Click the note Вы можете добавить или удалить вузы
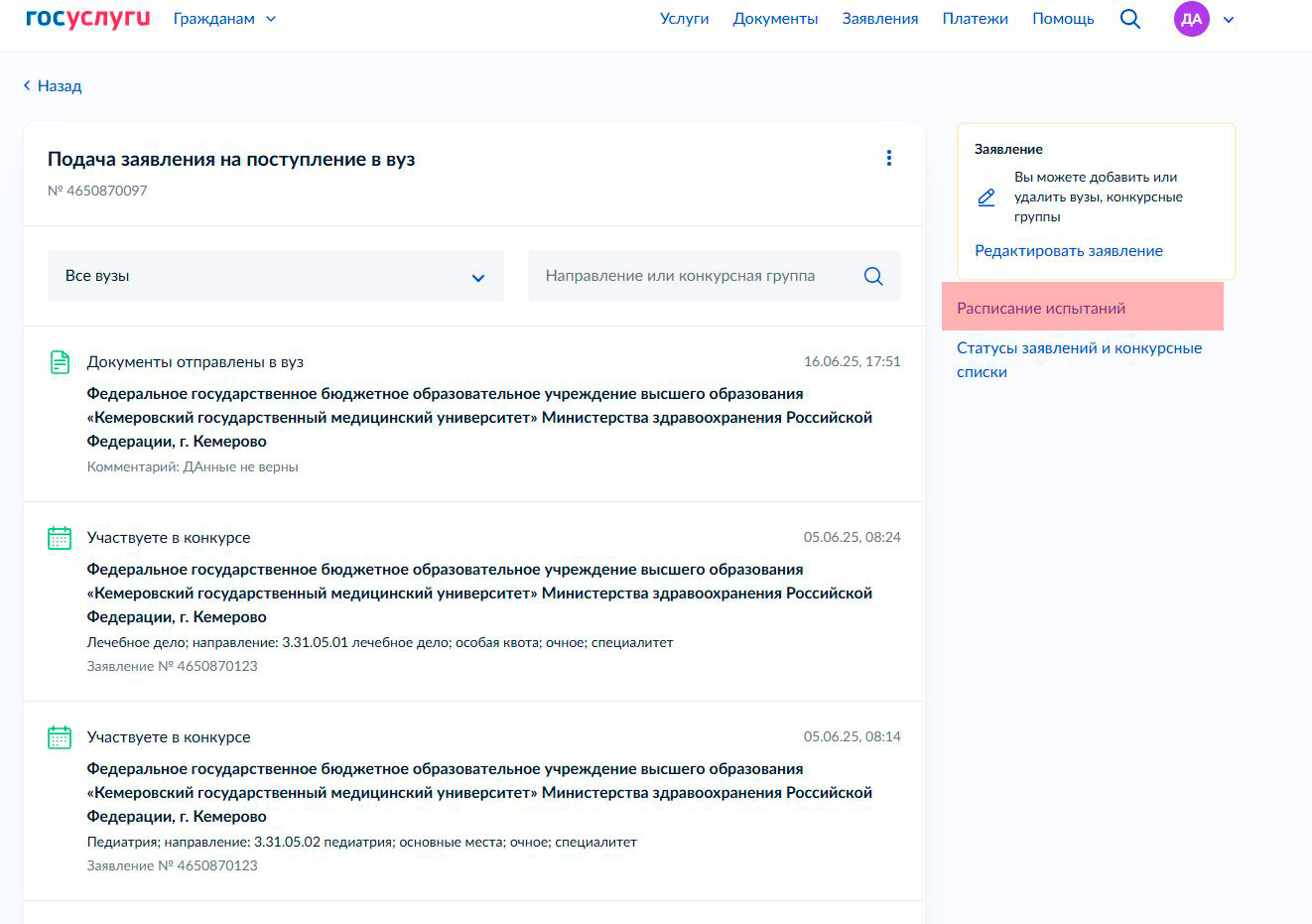This screenshot has width=1312, height=924. [x=1099, y=197]
